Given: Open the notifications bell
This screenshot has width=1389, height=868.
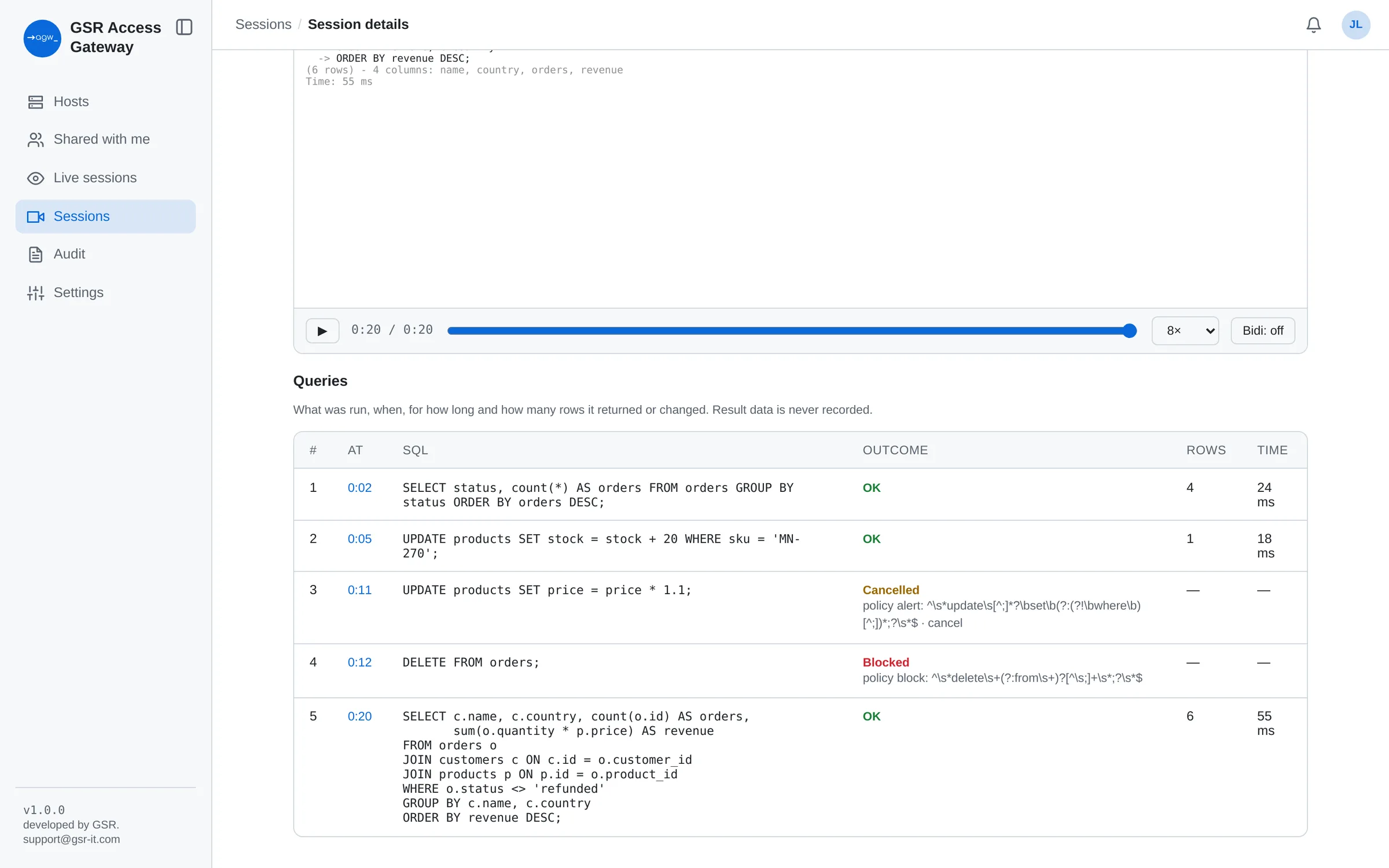Looking at the screenshot, I should [x=1313, y=25].
